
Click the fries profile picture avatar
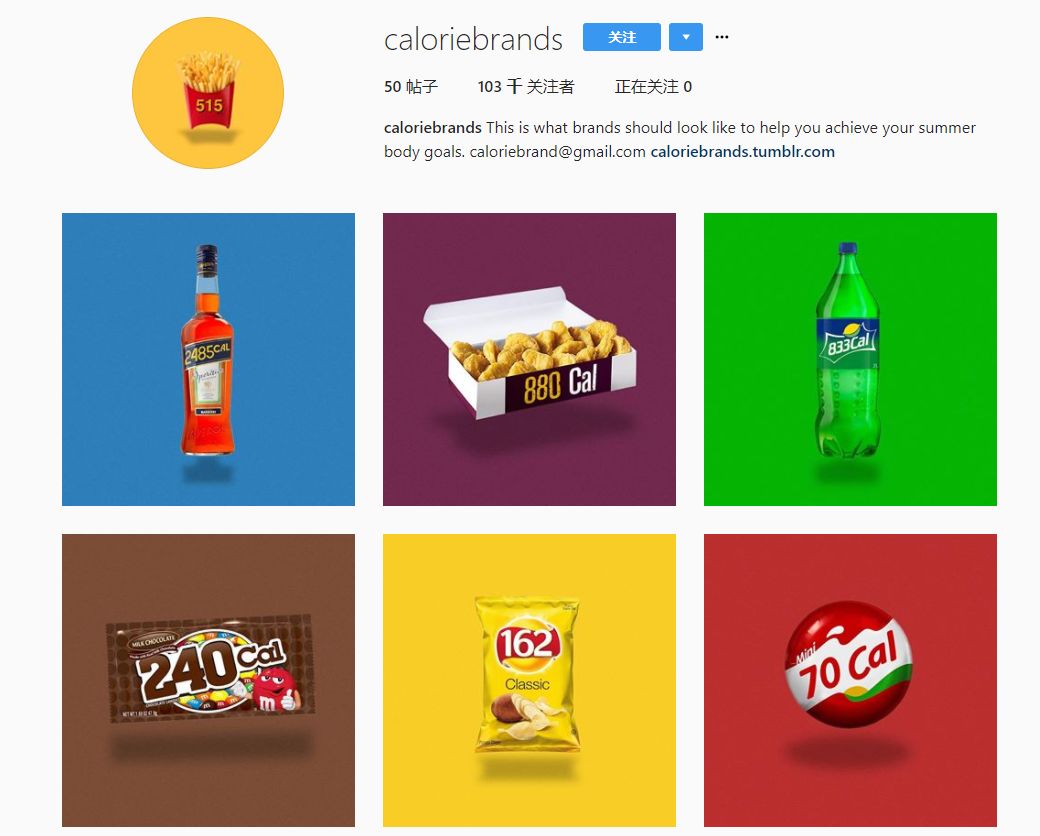click(x=208, y=93)
